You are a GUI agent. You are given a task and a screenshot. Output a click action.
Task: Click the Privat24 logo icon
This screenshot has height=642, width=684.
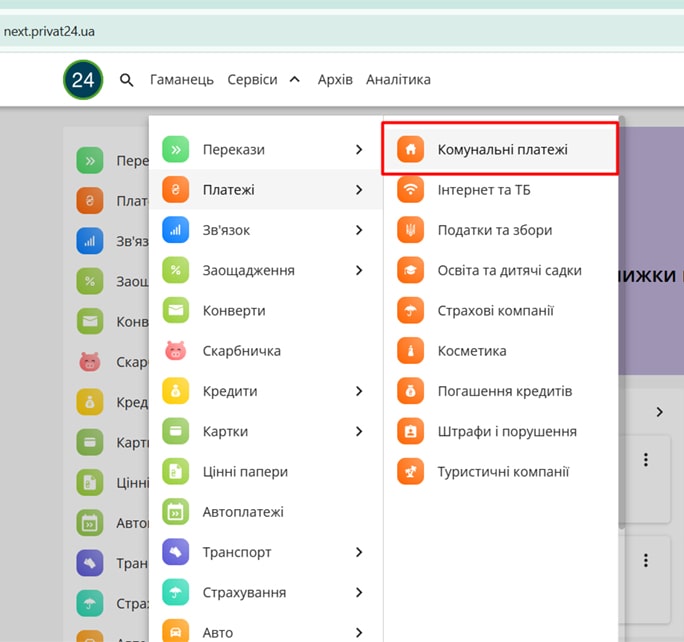(x=83, y=80)
